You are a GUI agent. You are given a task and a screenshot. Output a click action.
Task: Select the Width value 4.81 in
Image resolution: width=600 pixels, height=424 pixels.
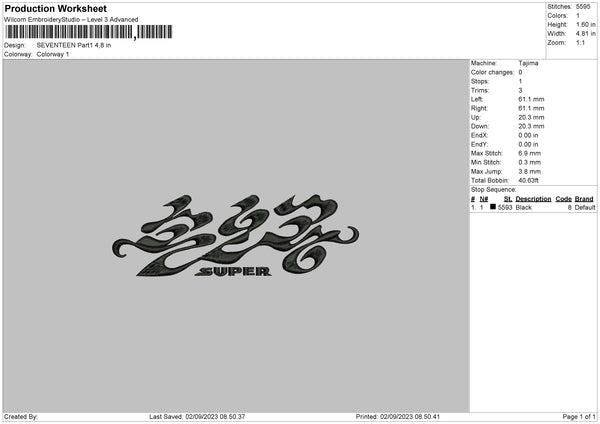coord(586,34)
